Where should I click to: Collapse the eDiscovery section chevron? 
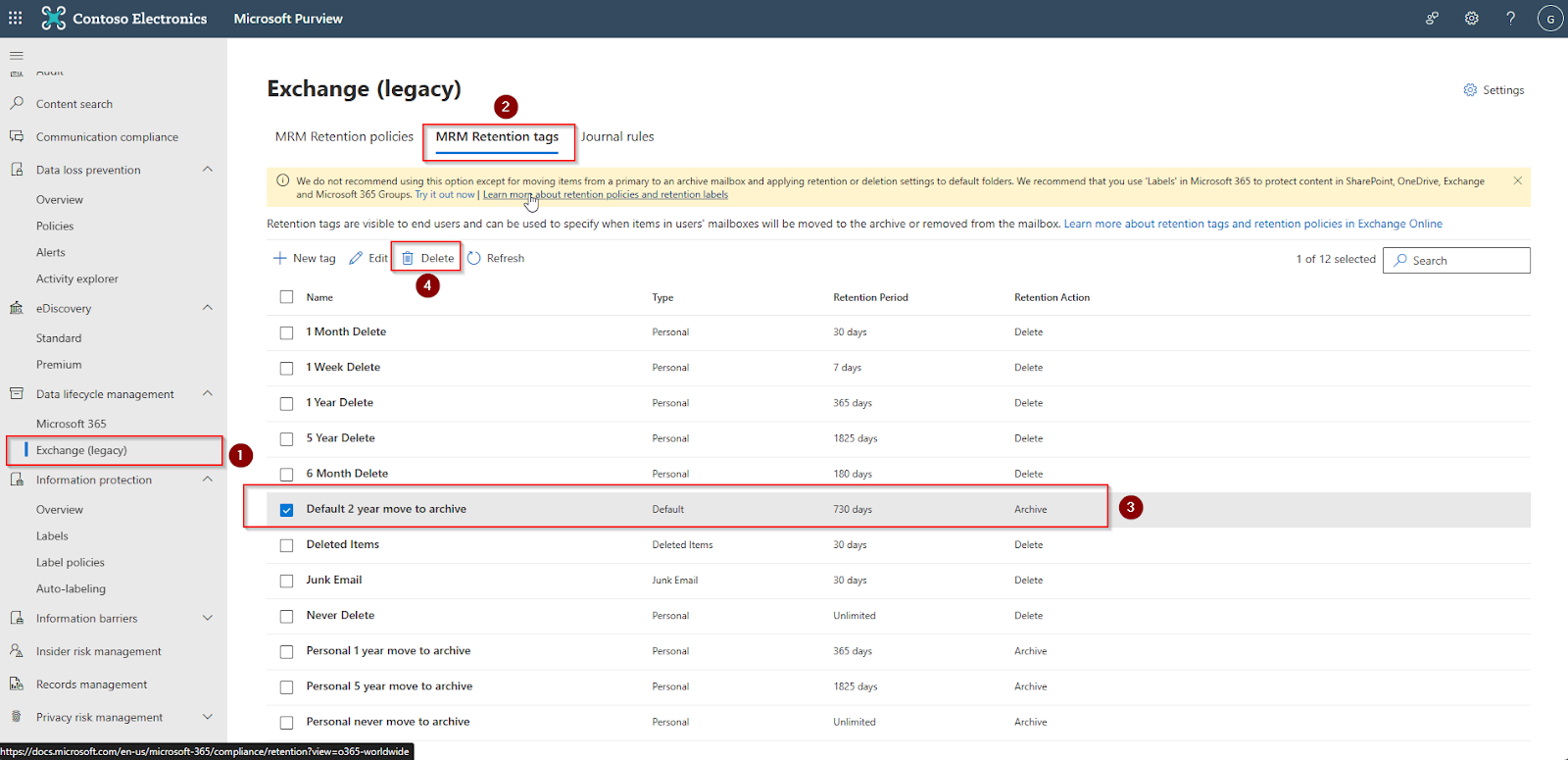pos(208,307)
